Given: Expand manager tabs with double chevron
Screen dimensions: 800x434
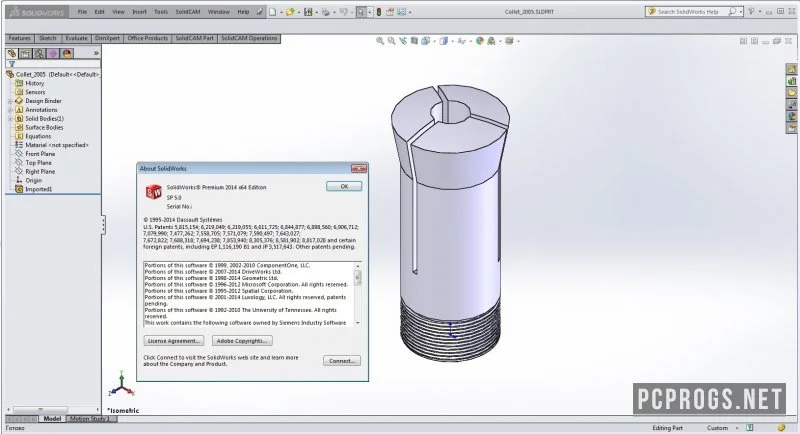Looking at the screenshot, I should click(x=96, y=53).
